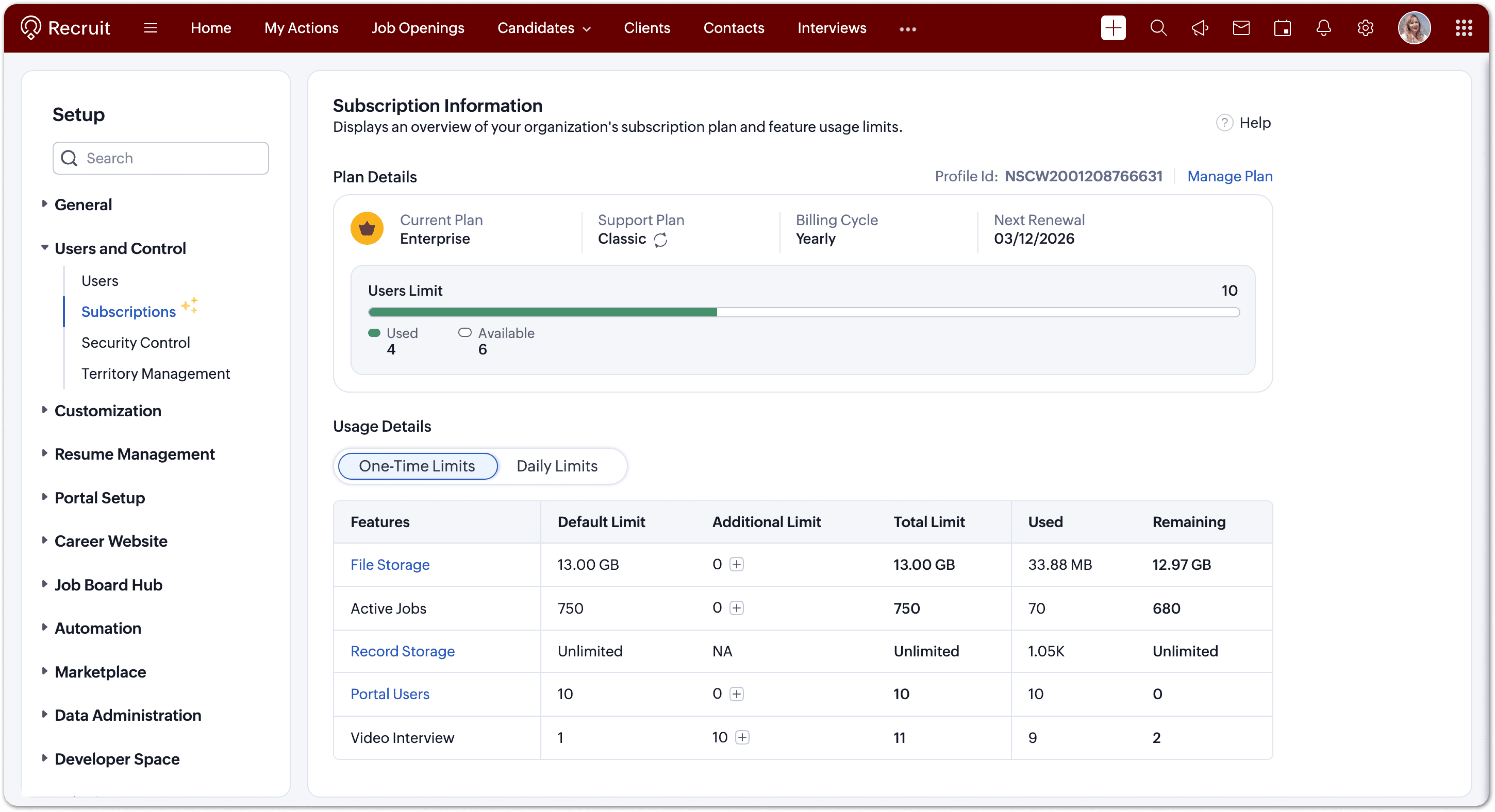Click the quick-create plus icon in the header
Screen dimensions: 1495x812
[x=1113, y=28]
